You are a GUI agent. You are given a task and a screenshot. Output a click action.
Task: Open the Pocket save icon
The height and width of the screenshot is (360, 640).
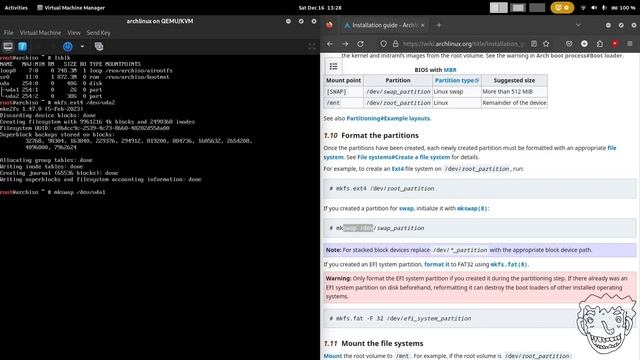[x=569, y=44]
